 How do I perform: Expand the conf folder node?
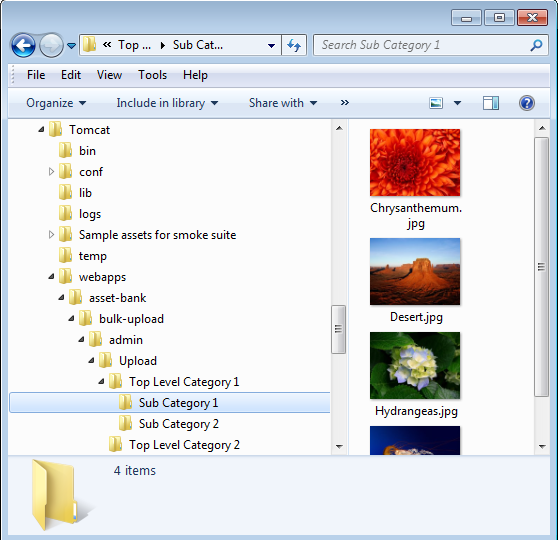click(x=51, y=172)
